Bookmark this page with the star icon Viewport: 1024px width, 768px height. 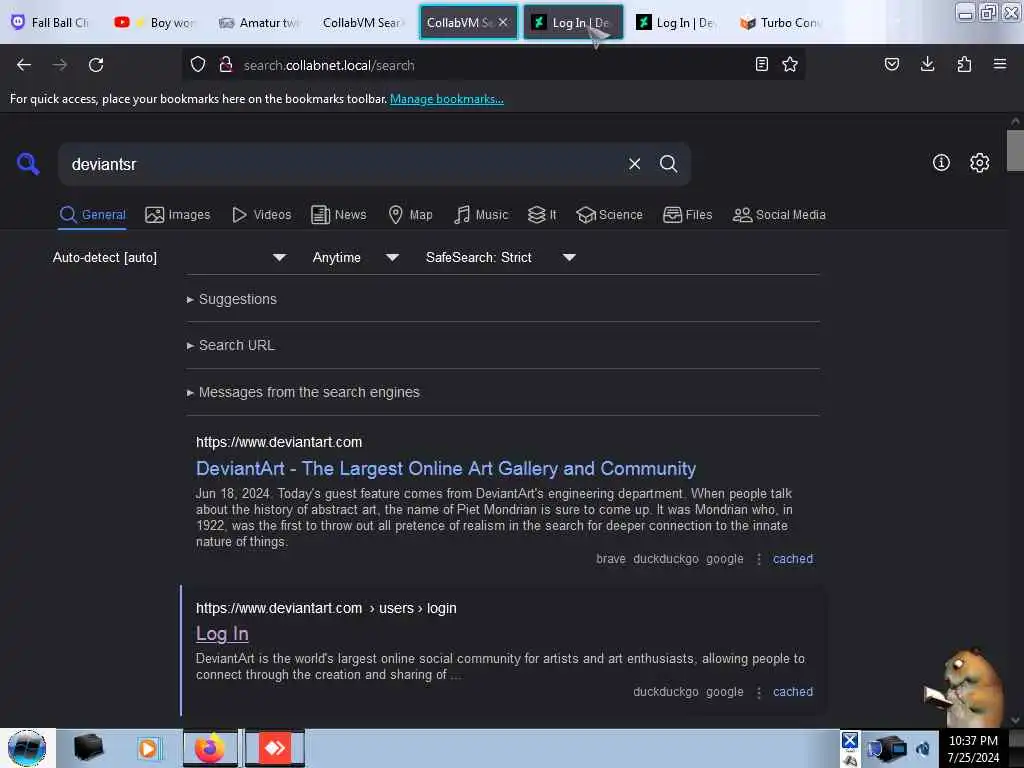click(790, 64)
